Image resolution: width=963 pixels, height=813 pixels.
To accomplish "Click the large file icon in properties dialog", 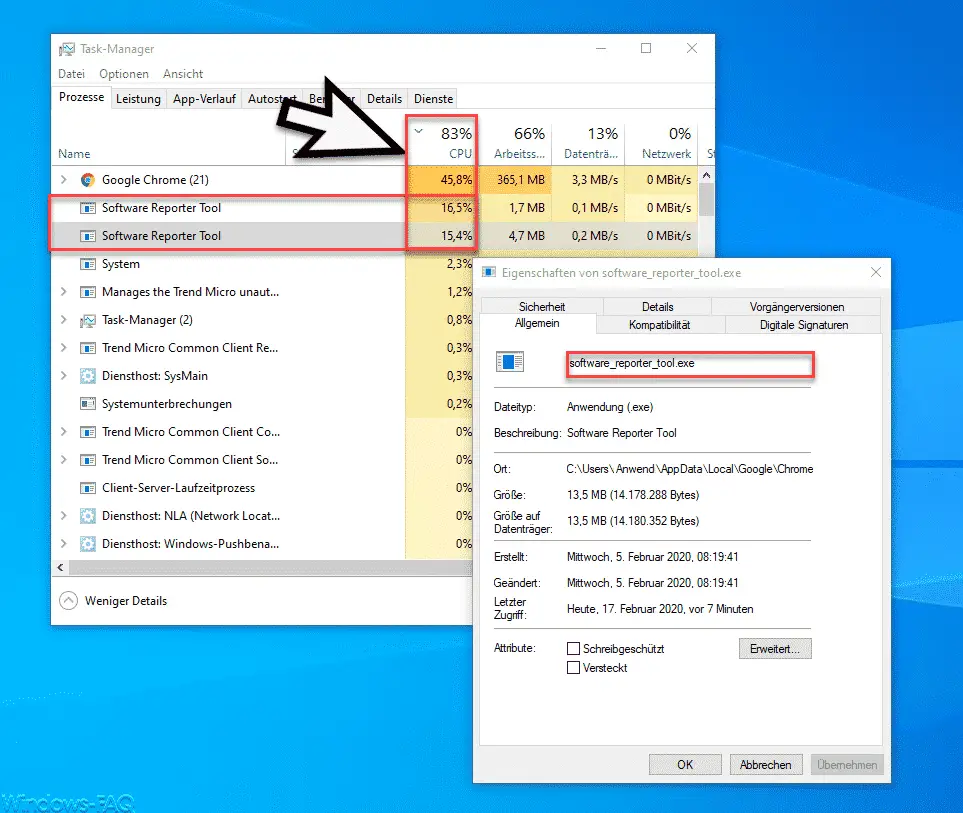I will click(x=510, y=362).
